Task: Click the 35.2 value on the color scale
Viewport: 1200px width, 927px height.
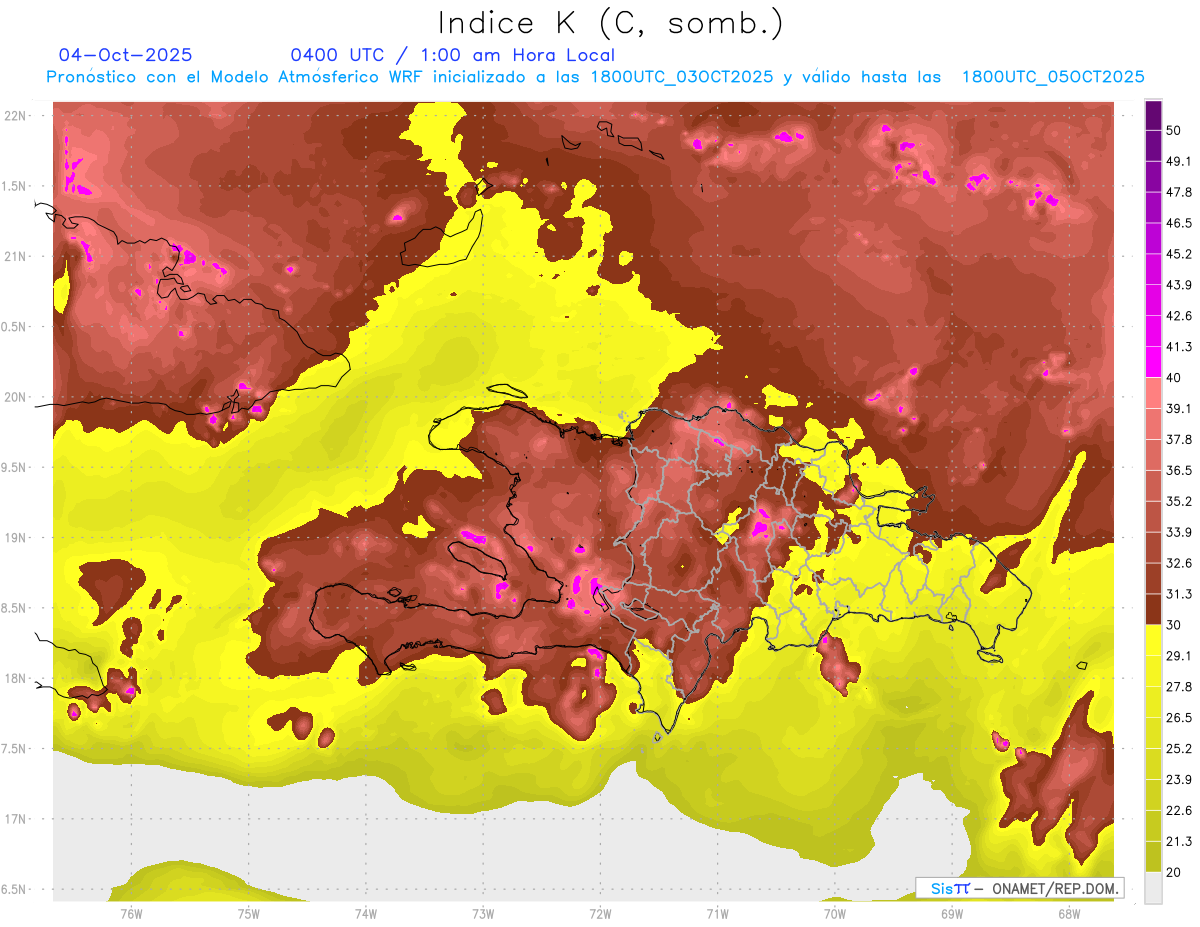Action: click(1178, 501)
